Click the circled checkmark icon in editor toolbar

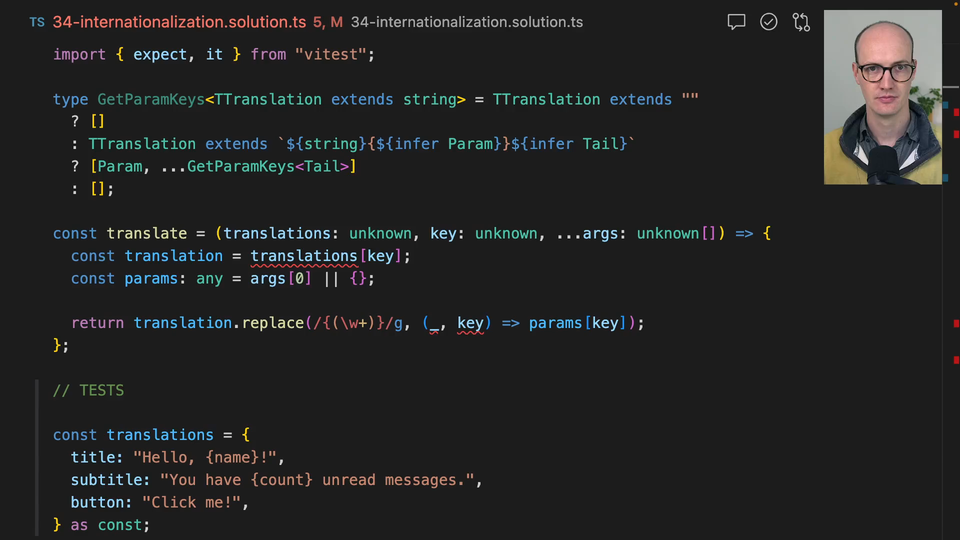pos(769,22)
